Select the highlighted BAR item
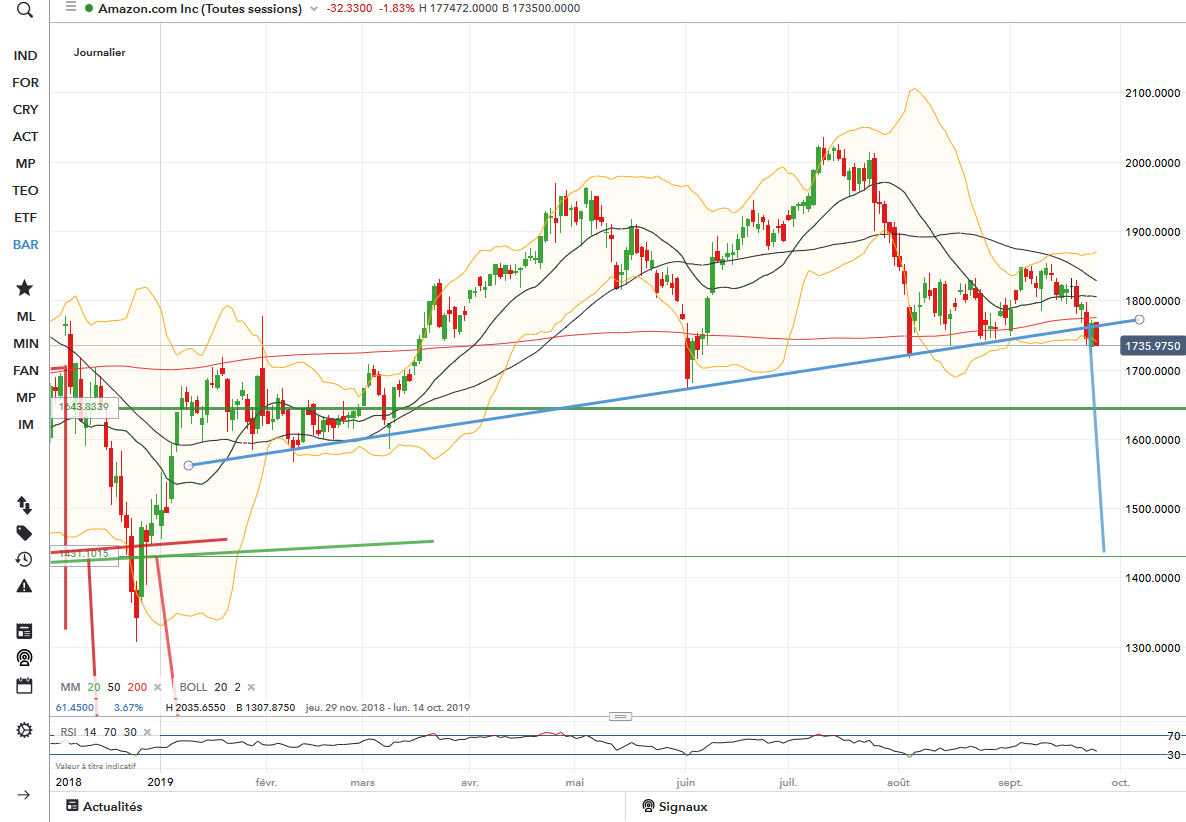 click(x=25, y=245)
